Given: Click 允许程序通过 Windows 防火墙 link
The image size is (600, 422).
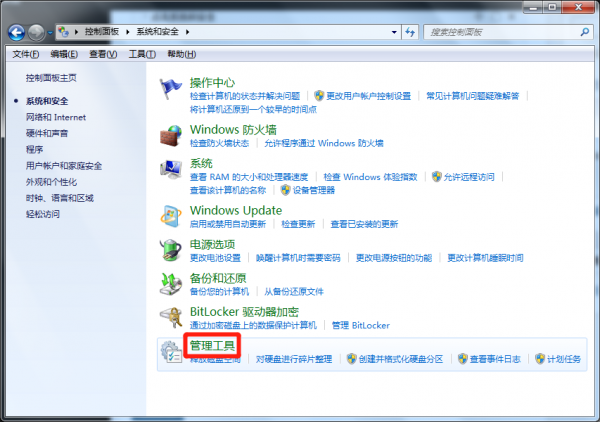Looking at the screenshot, I should click(x=324, y=143).
